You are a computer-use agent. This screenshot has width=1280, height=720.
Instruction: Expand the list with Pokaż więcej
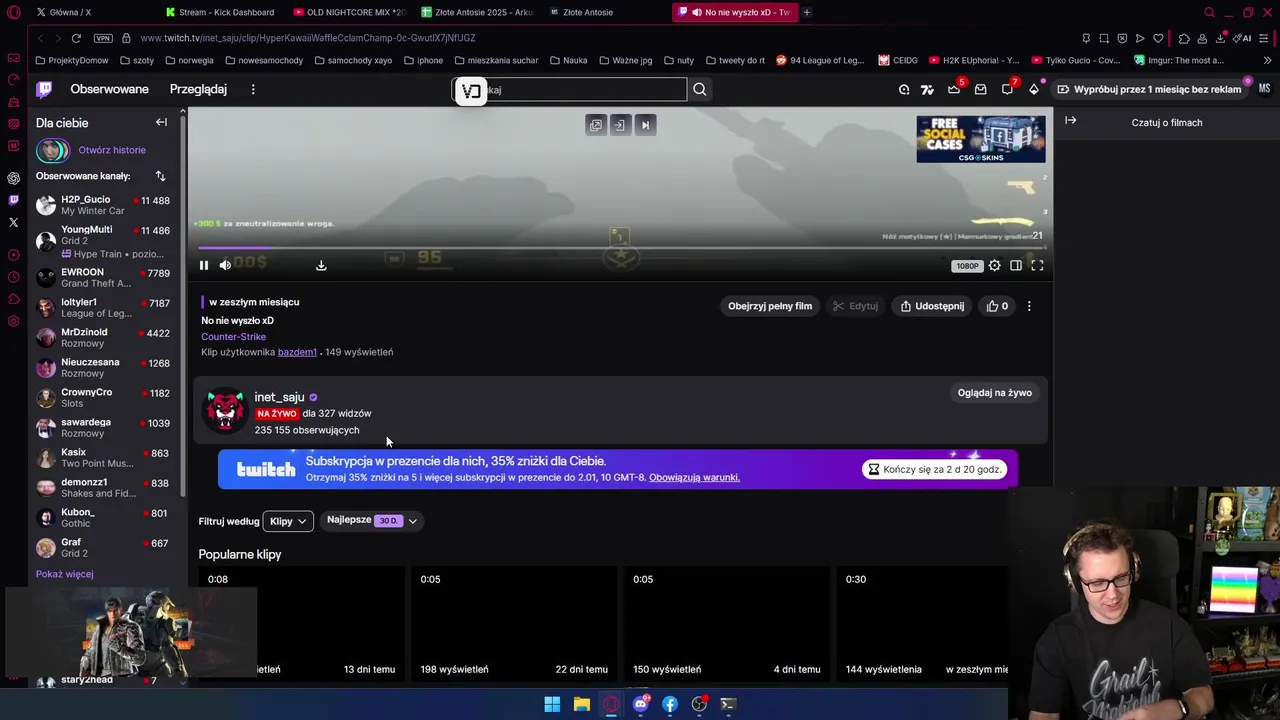(64, 574)
